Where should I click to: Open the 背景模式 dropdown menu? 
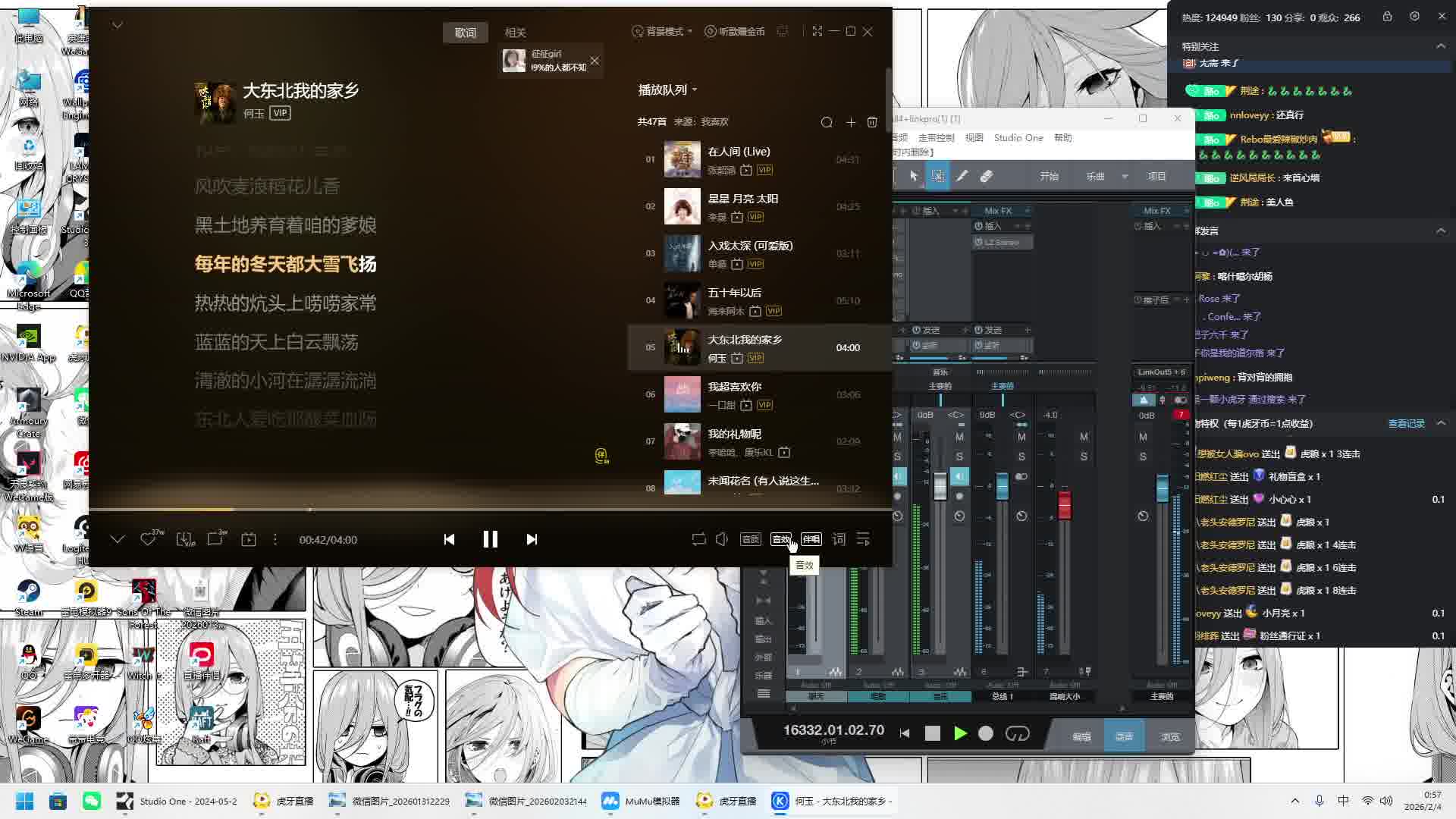coord(662,31)
